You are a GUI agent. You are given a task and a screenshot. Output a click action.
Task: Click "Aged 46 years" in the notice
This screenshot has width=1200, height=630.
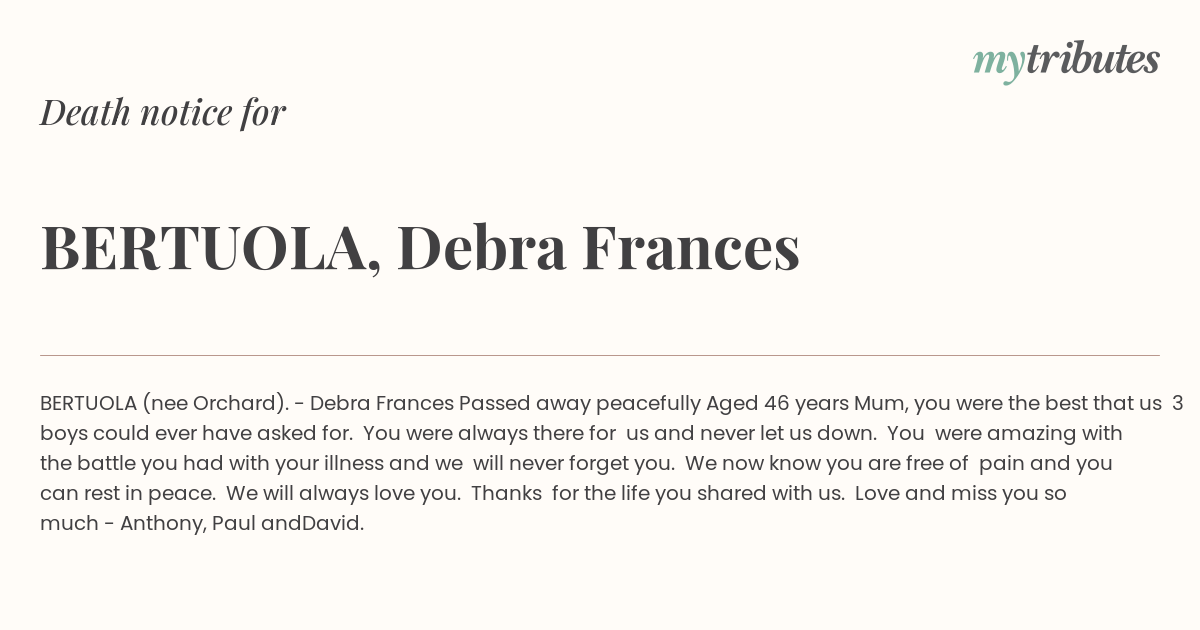tap(777, 404)
